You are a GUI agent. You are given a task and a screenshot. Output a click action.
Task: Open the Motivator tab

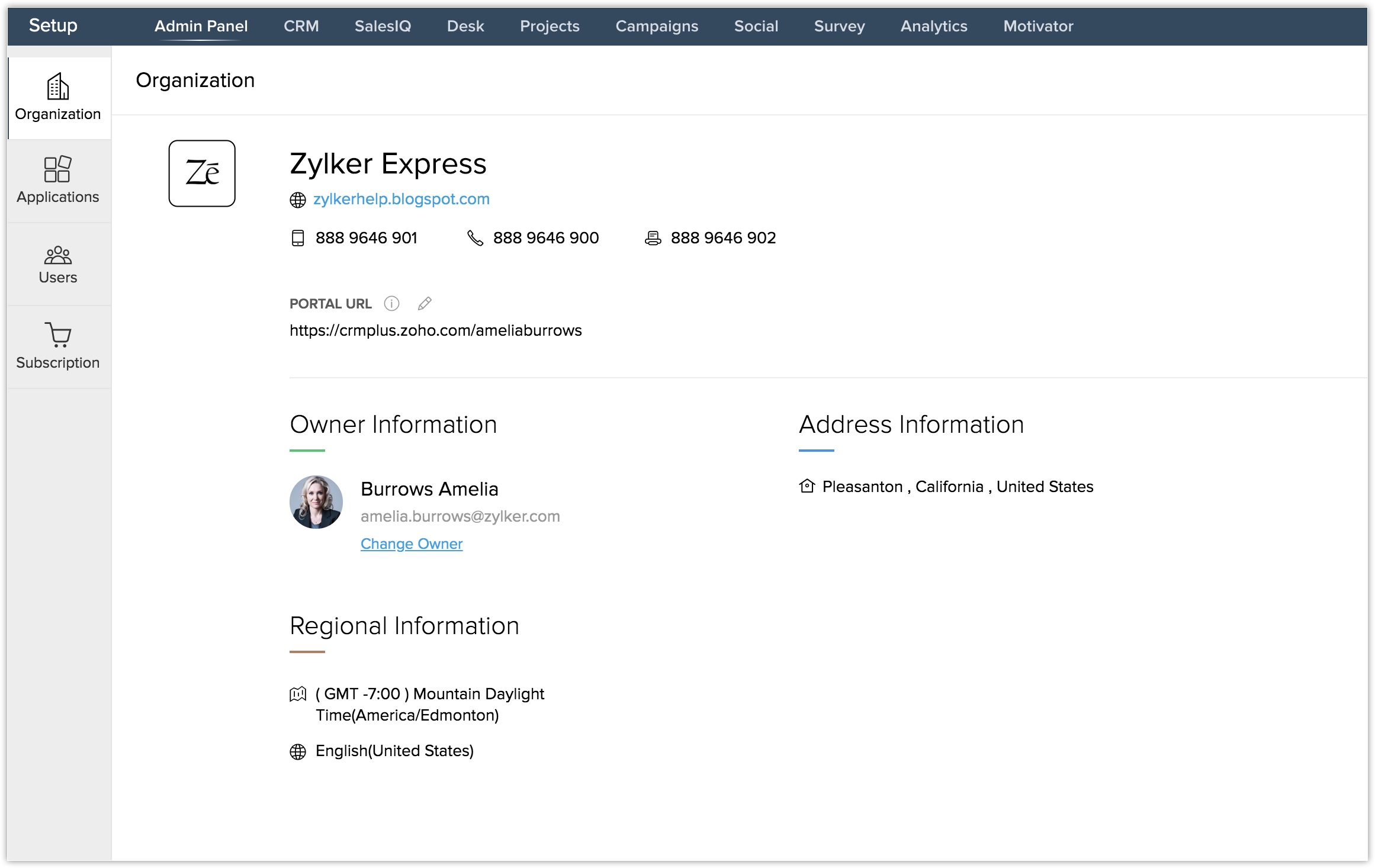pos(1038,26)
